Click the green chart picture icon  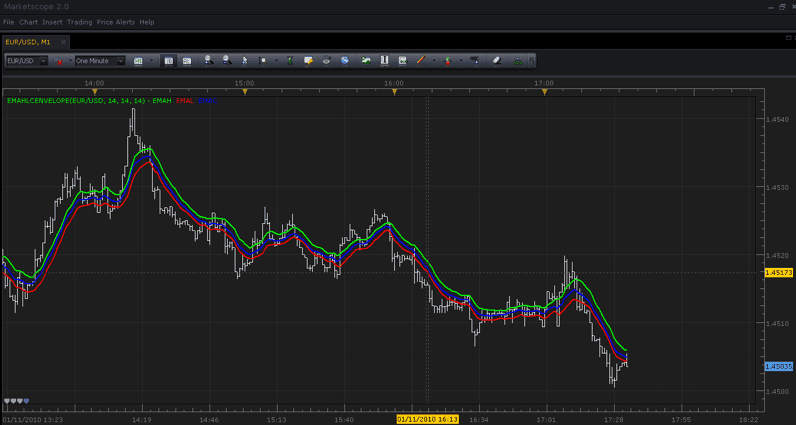pyautogui.click(x=366, y=61)
